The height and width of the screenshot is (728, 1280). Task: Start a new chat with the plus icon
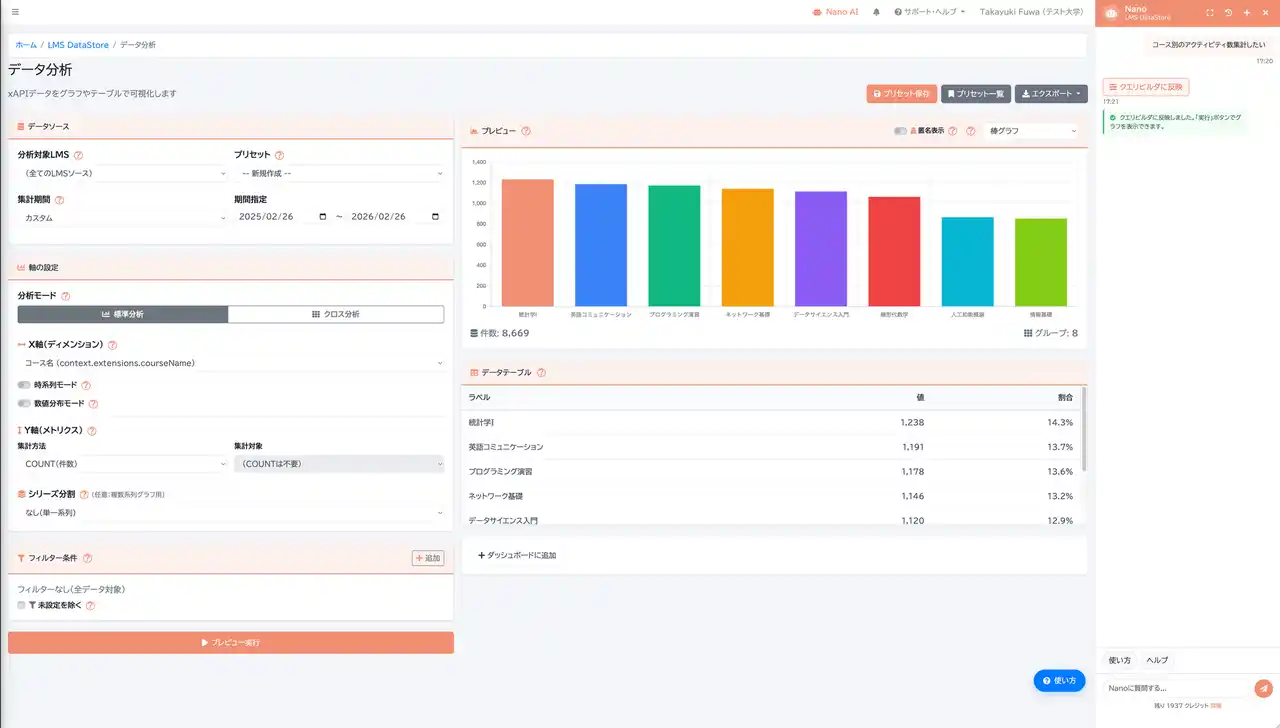pos(1246,13)
